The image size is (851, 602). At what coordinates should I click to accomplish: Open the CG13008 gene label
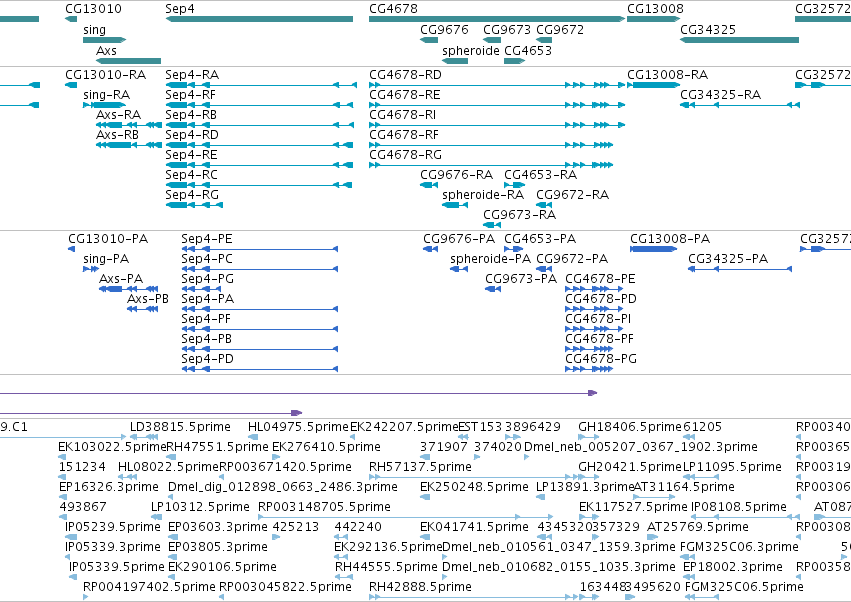655,9
